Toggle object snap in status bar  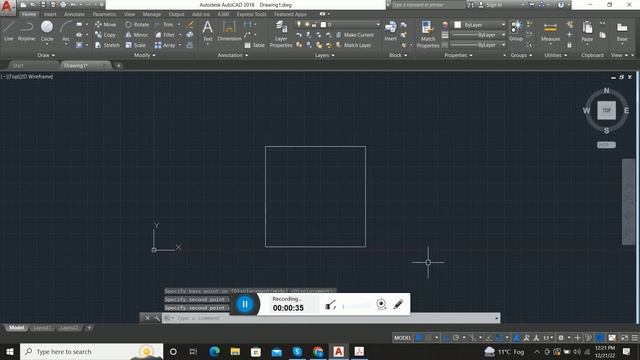(x=499, y=338)
